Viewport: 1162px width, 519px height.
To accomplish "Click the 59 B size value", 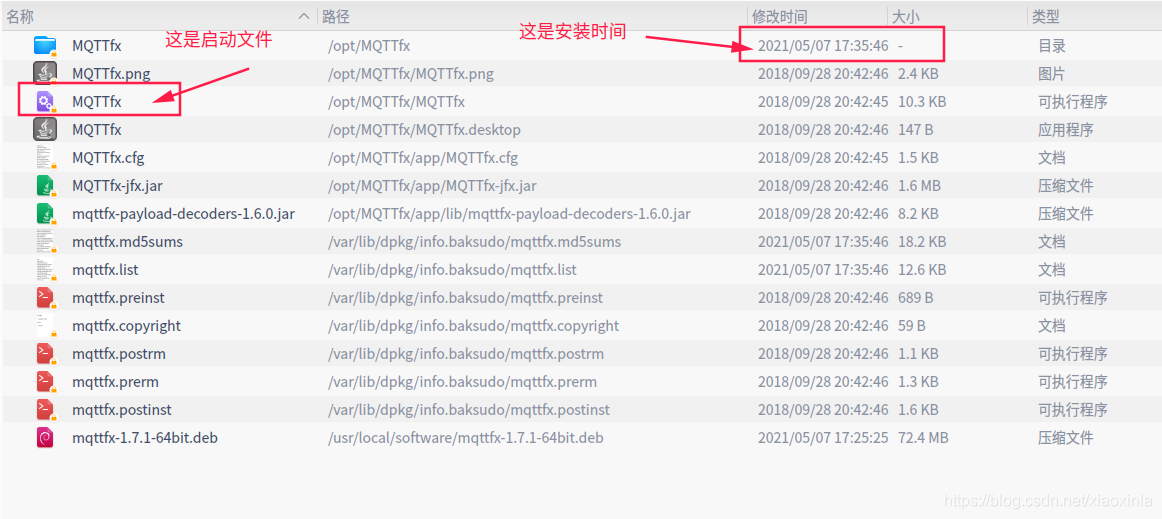I will coord(912,325).
